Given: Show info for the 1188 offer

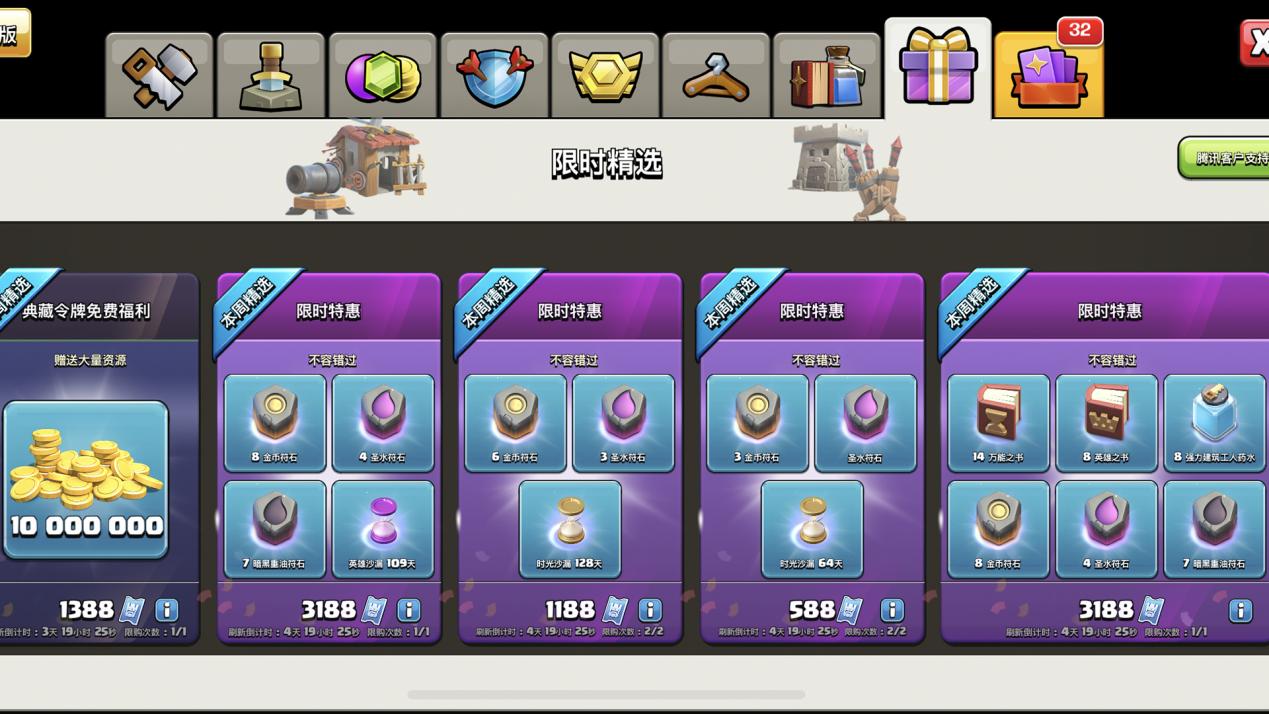Looking at the screenshot, I should click(x=650, y=609).
